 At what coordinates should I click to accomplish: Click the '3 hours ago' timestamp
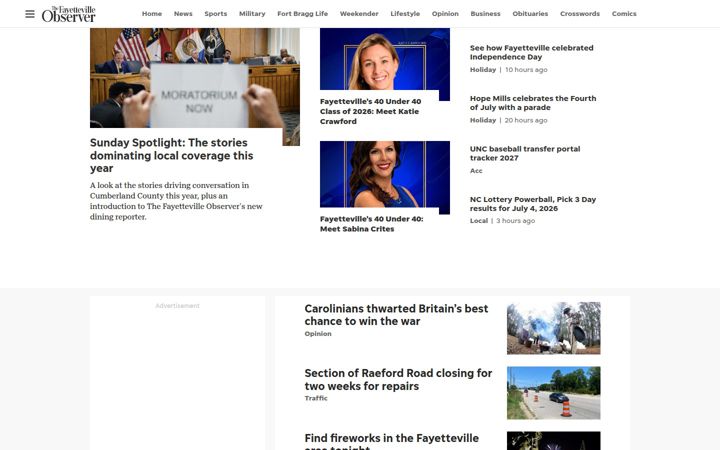tap(516, 221)
